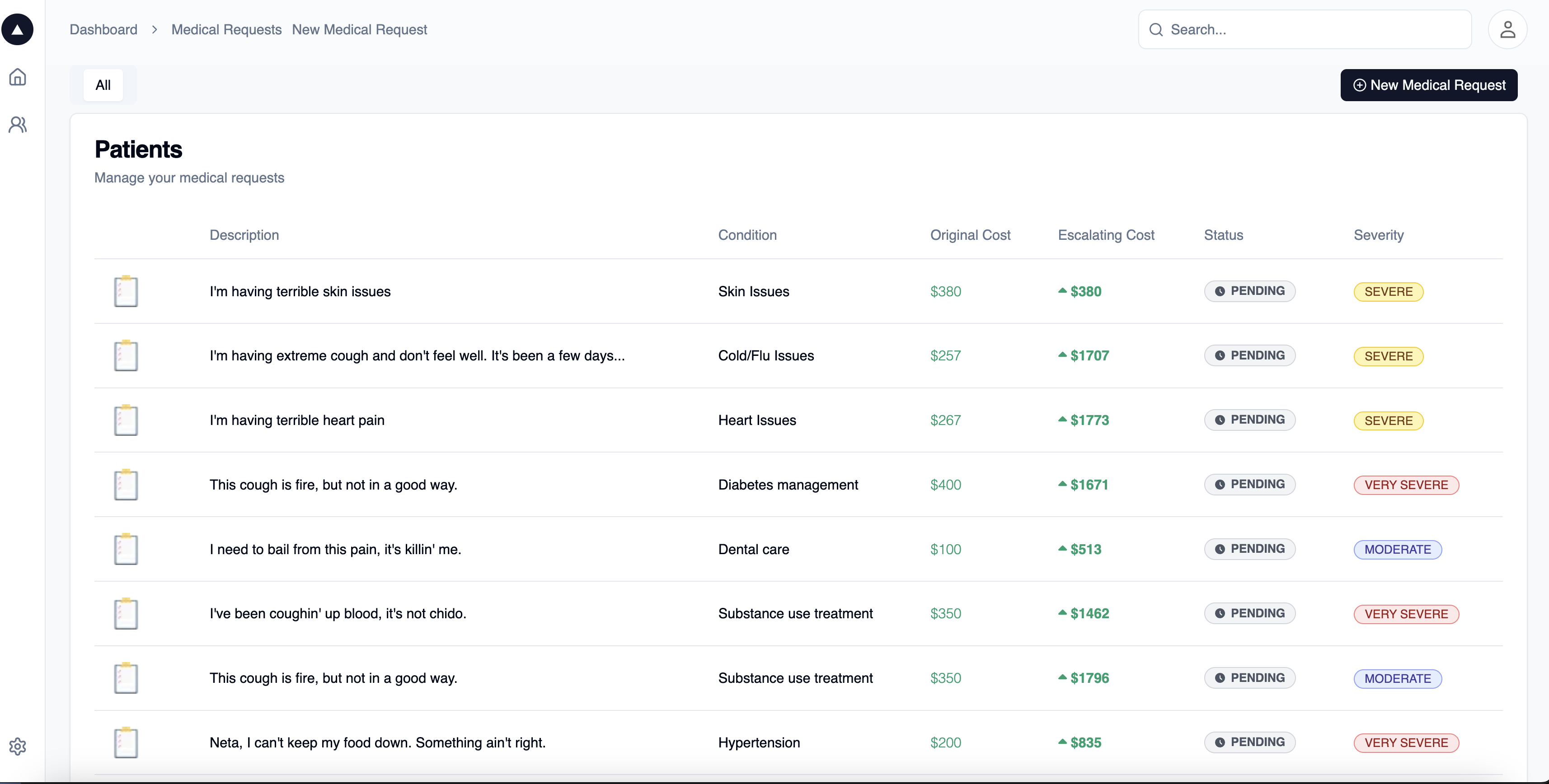Click the New Medical Request button
Screen dimensions: 1549x784
[x=1429, y=85]
